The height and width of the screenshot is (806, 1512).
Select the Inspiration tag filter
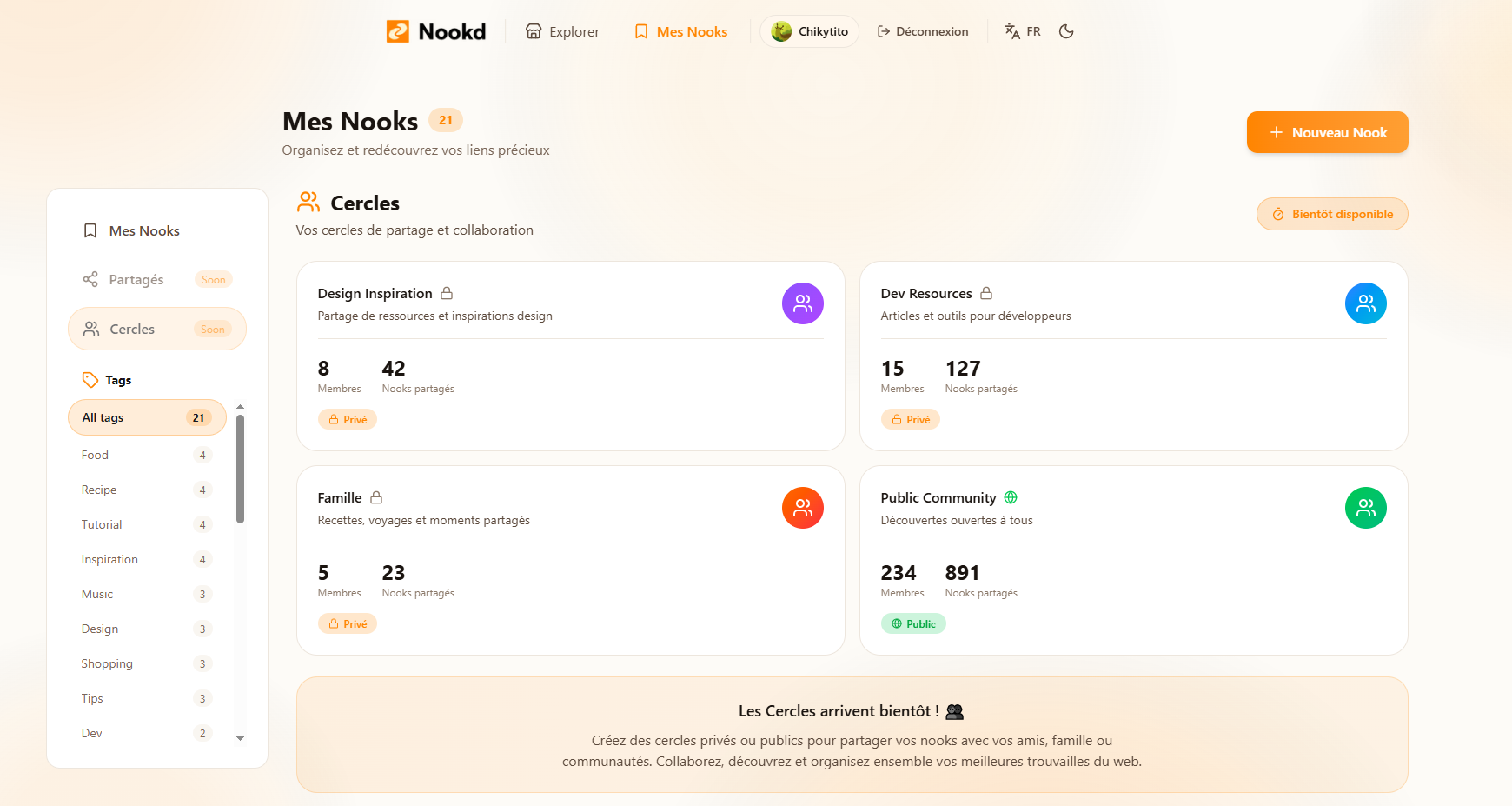pos(109,558)
